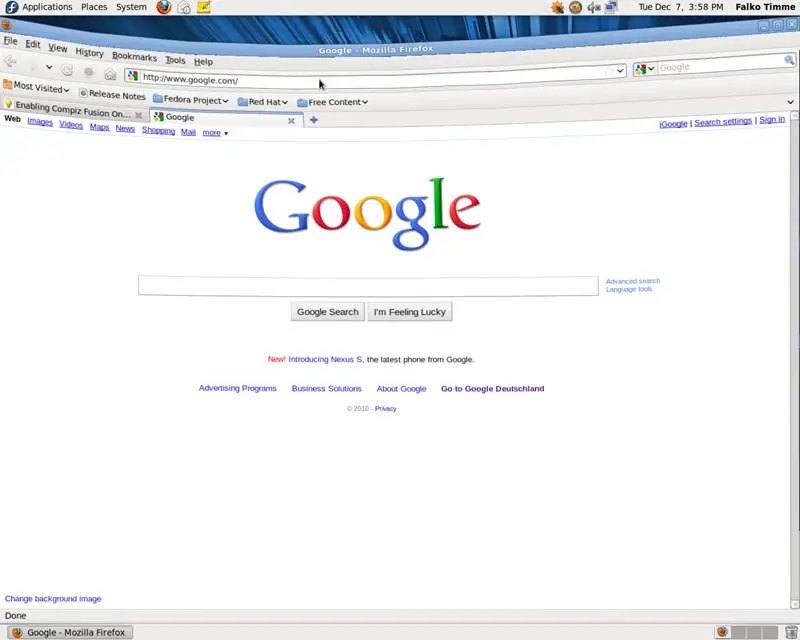Open Google Maps link

(x=99, y=127)
